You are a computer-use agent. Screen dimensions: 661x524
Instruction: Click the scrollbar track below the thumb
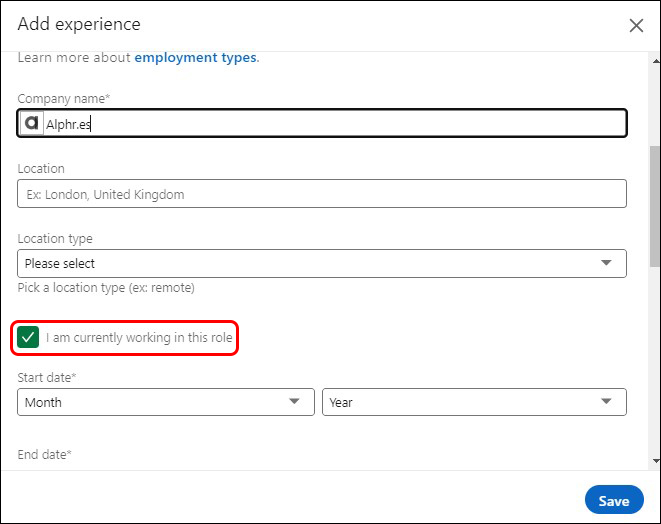point(655,360)
